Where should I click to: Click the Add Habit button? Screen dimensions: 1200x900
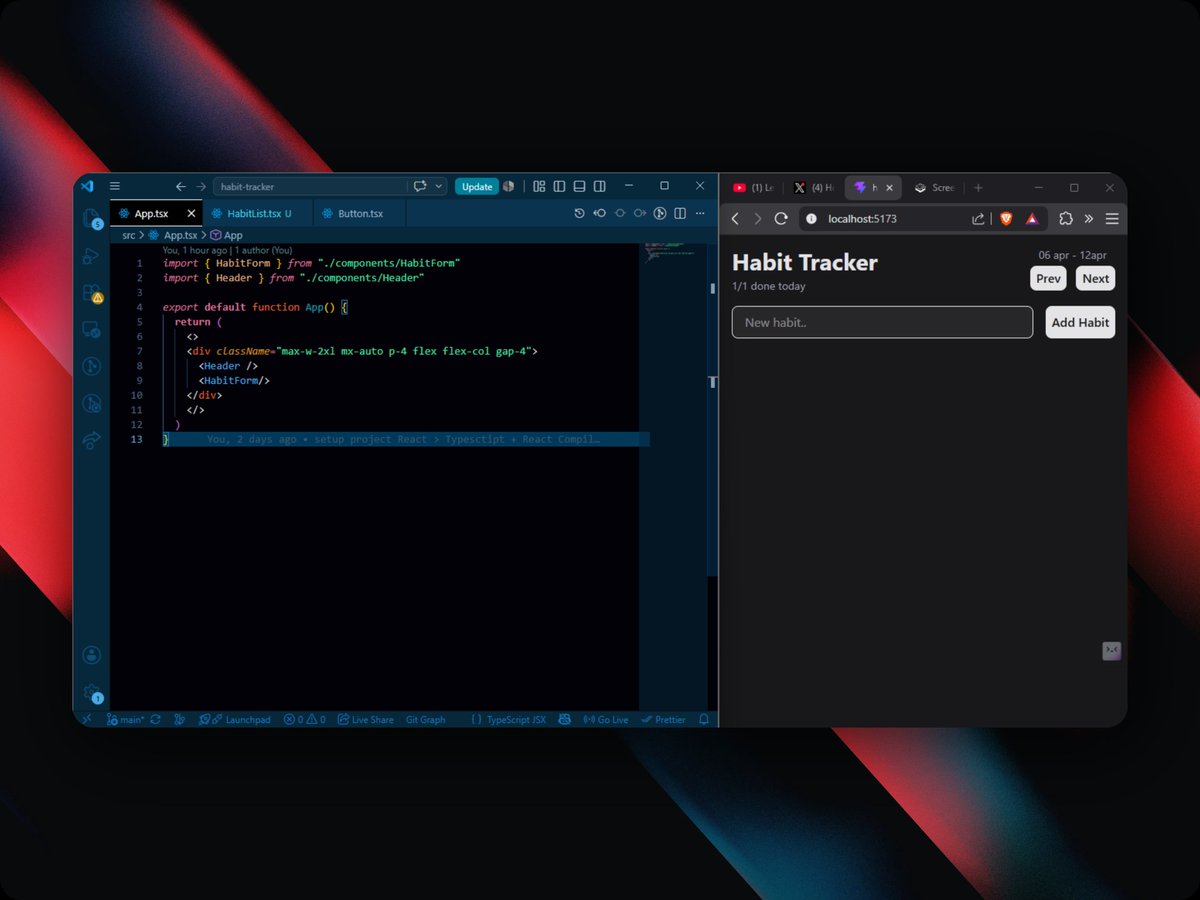(1080, 322)
